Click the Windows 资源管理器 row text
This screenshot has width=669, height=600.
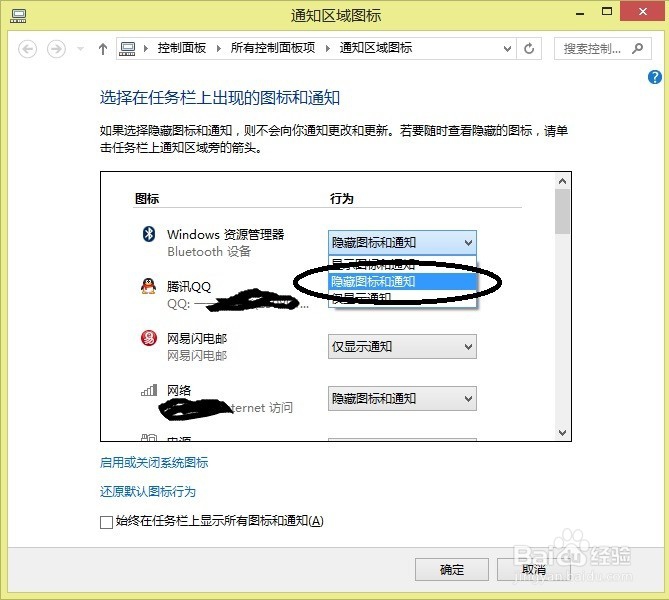(x=225, y=234)
